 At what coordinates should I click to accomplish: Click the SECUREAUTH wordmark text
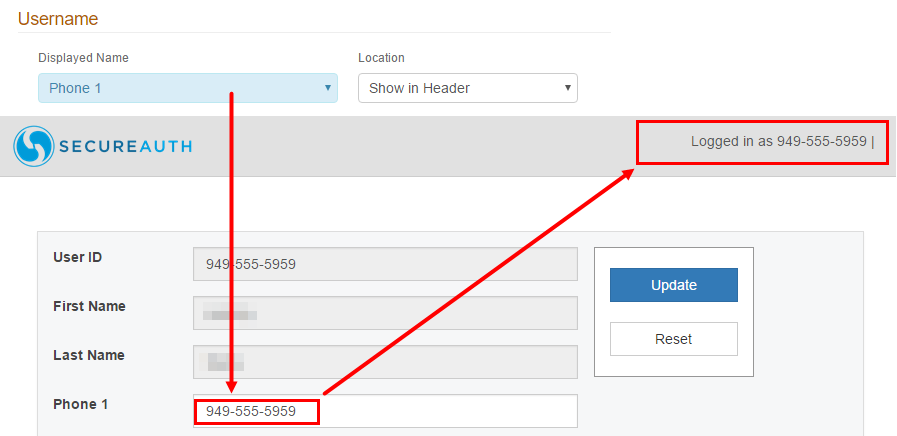pos(124,147)
